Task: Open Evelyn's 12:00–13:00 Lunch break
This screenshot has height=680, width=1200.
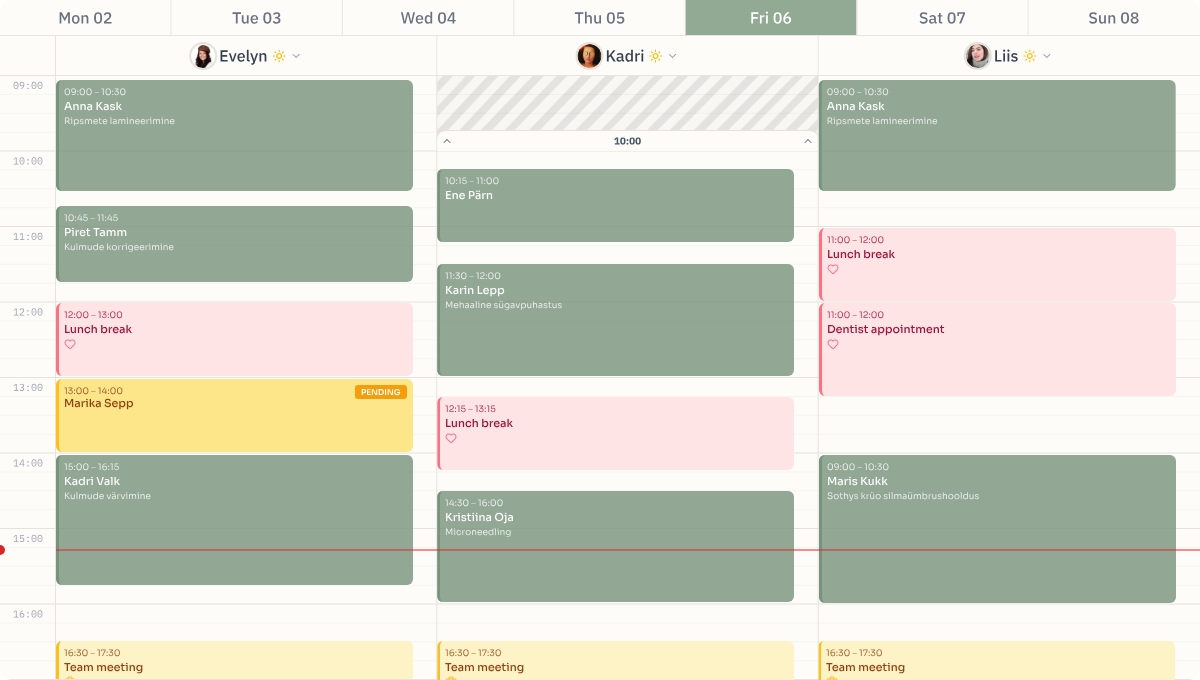Action: 234,339
